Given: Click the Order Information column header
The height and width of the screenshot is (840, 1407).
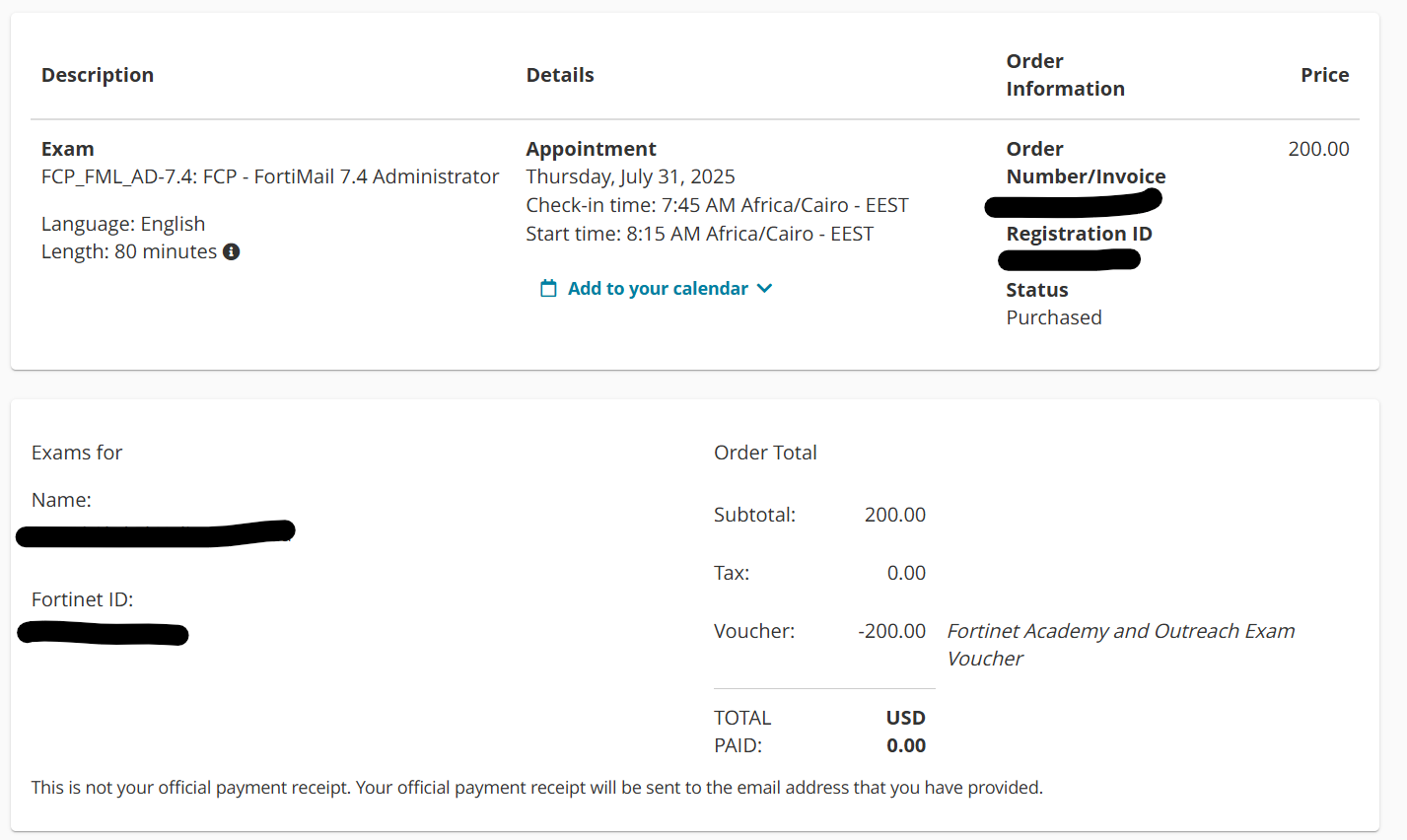Looking at the screenshot, I should coord(1065,75).
